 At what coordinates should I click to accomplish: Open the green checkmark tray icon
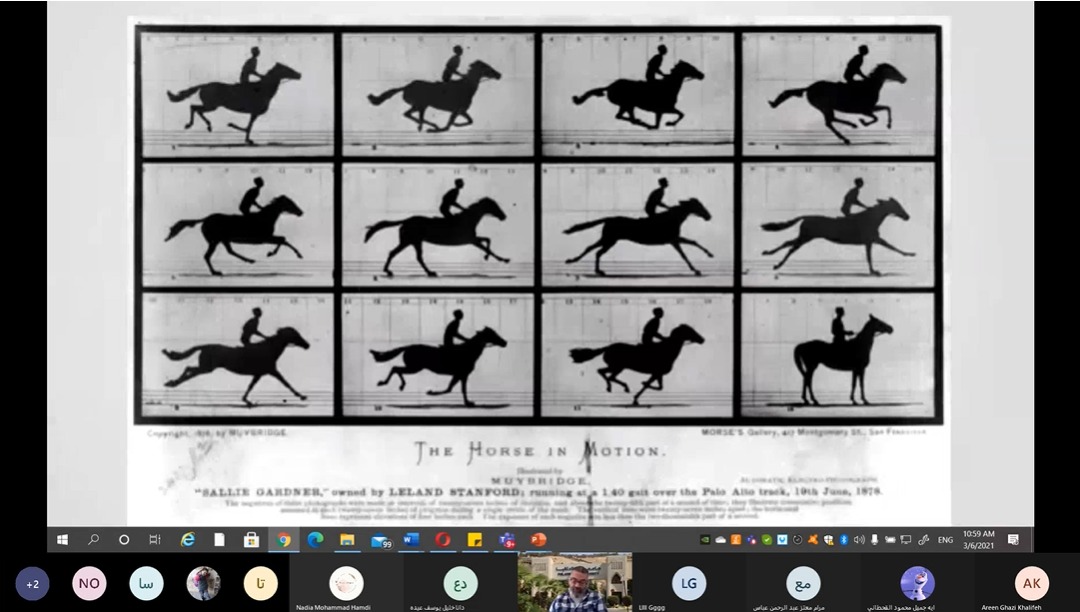click(767, 540)
